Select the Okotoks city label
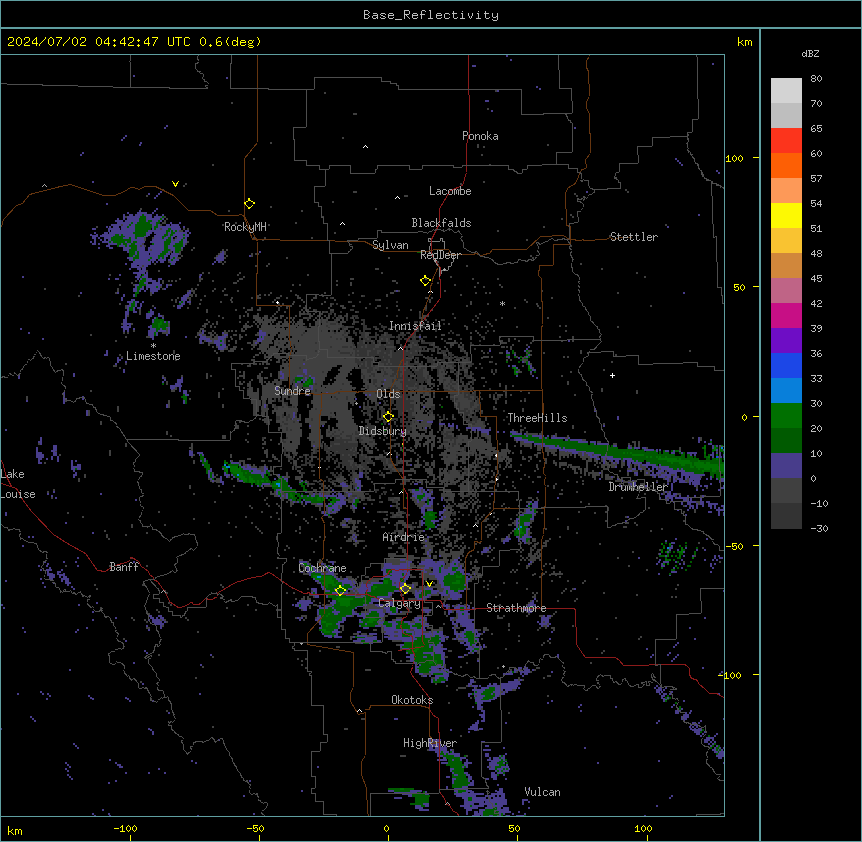The height and width of the screenshot is (842, 862). 412,700
